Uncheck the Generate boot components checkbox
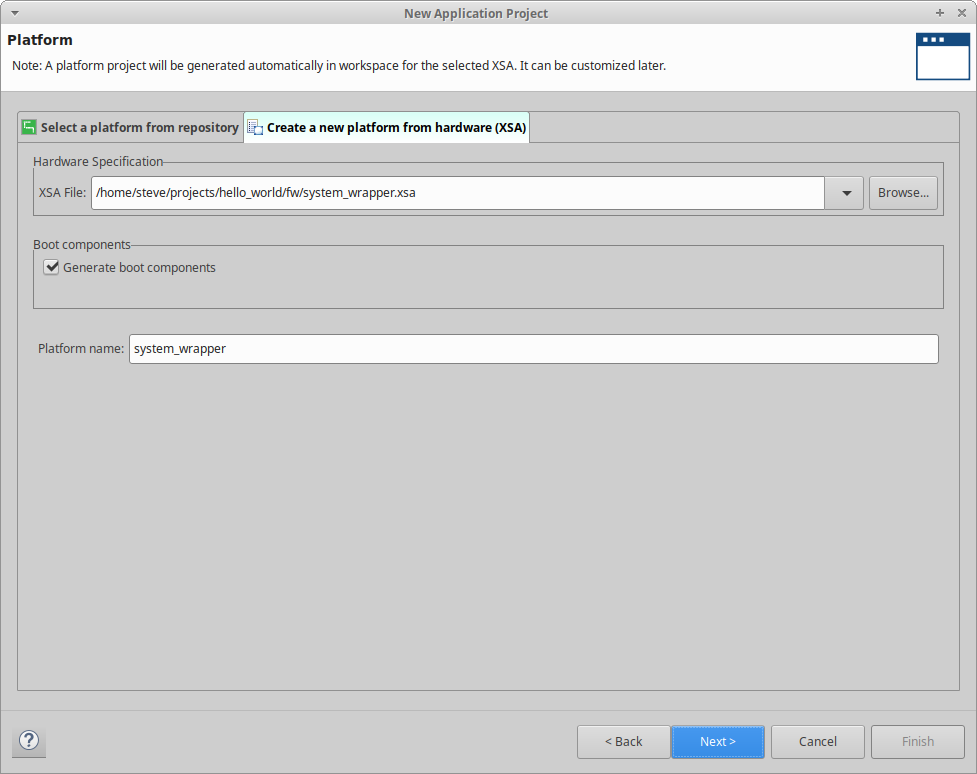The width and height of the screenshot is (977, 774). tap(52, 267)
